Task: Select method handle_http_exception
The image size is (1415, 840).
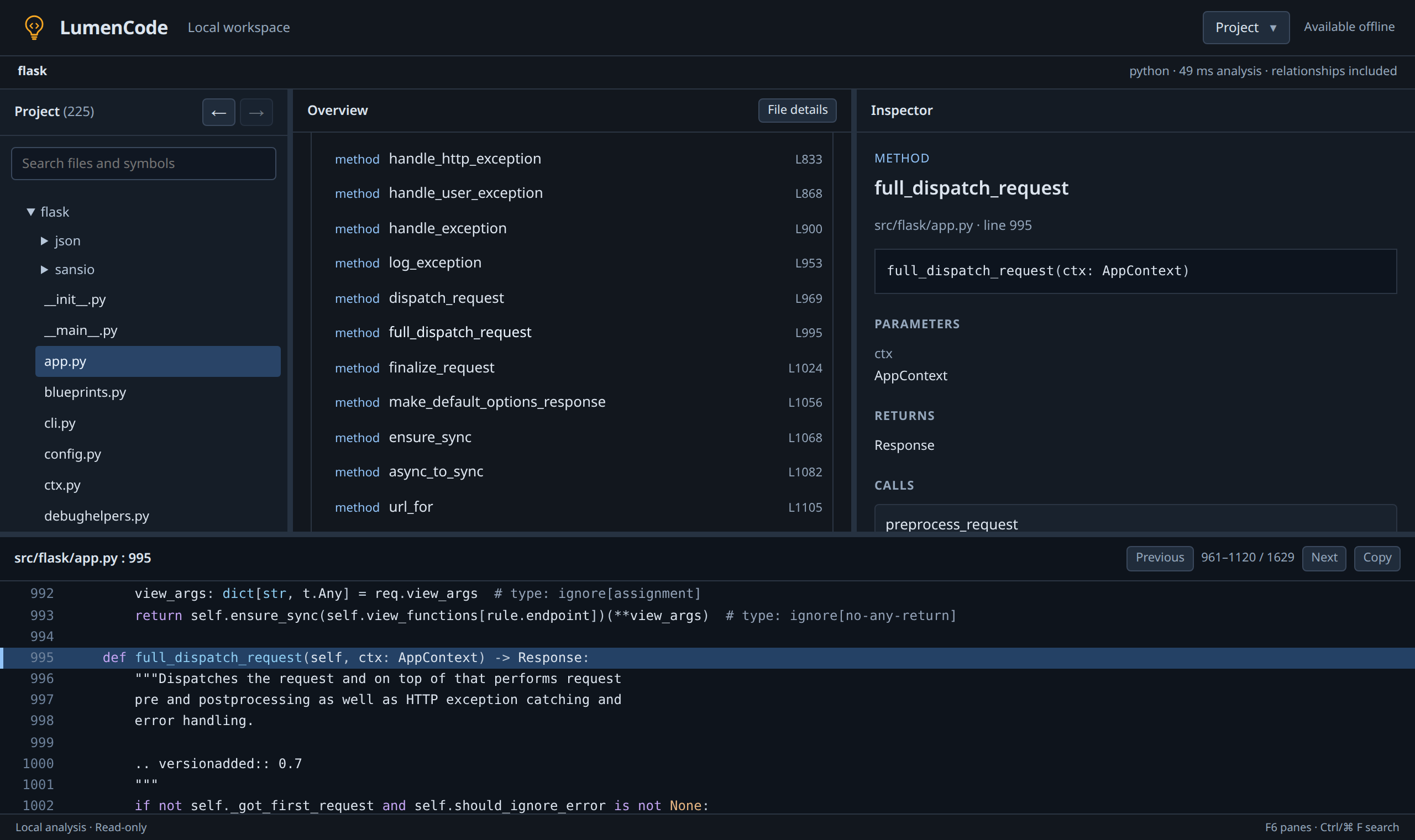Action: click(x=578, y=159)
